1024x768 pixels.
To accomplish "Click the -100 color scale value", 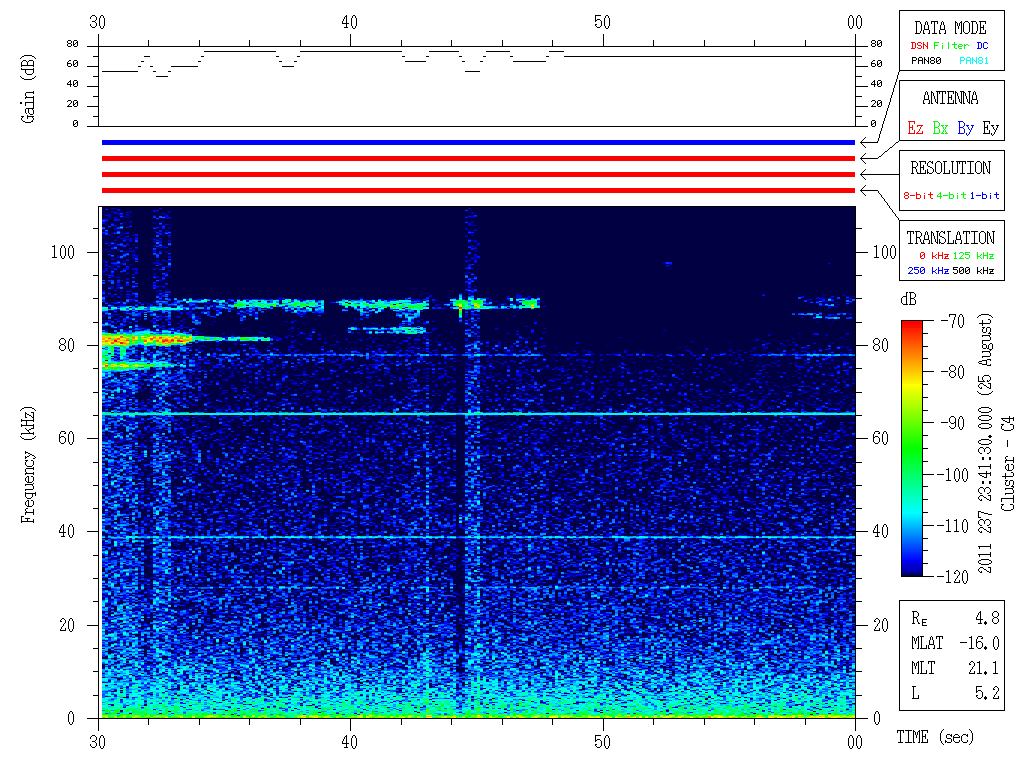I will [x=953, y=475].
